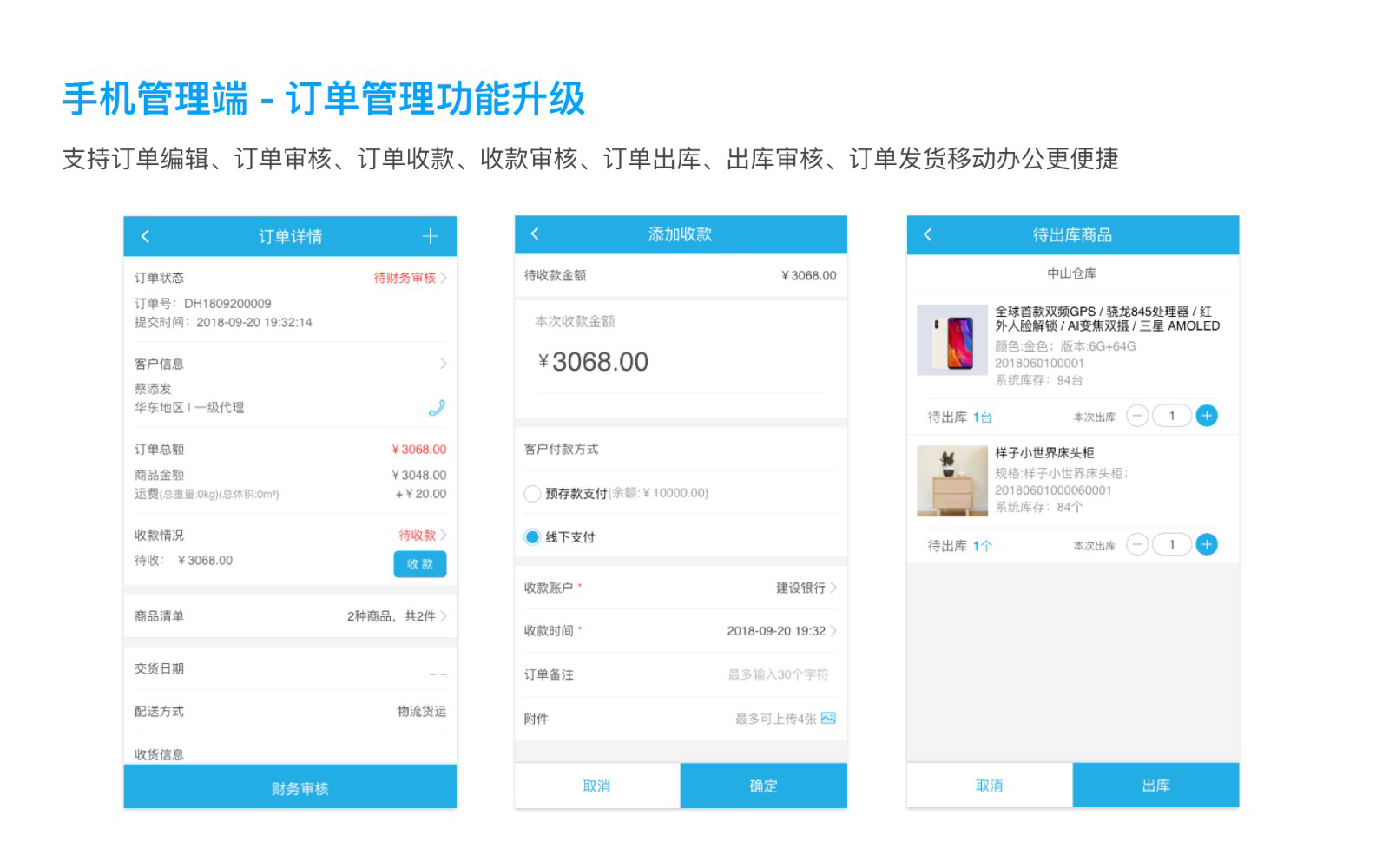Image resolution: width=1389 pixels, height=868 pixels.
Task: Confirm the payment with 确定
Action: click(763, 786)
